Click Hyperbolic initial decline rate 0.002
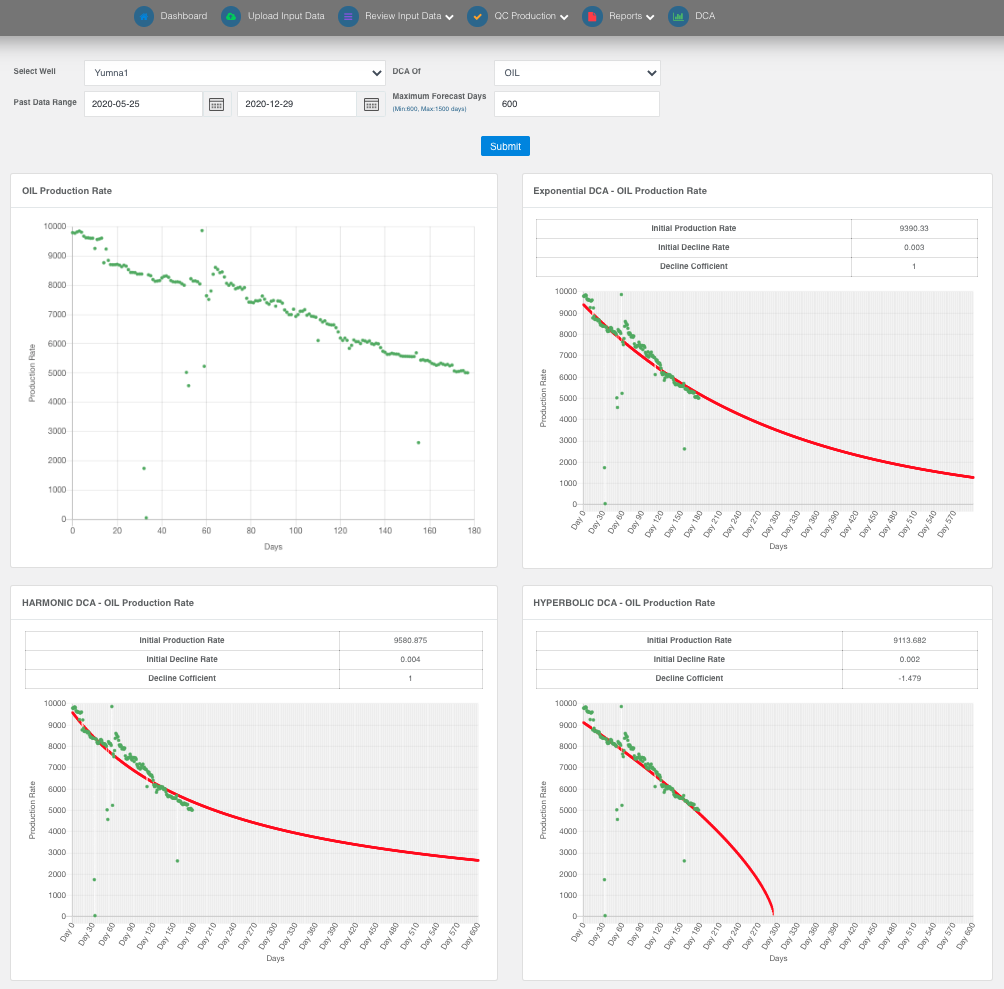This screenshot has height=989, width=1004. coord(910,660)
